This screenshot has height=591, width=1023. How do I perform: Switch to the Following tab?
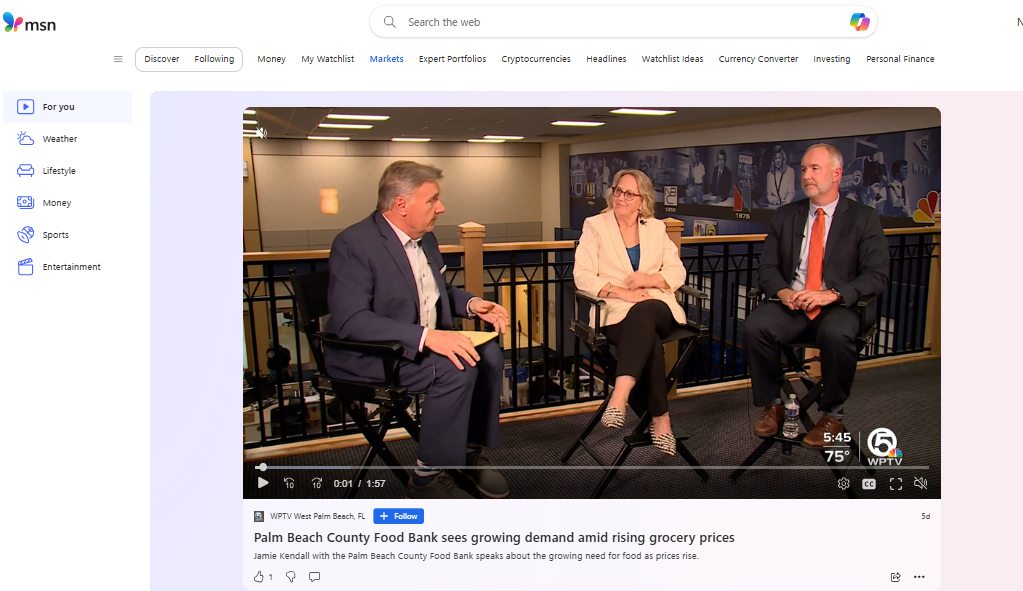point(214,59)
